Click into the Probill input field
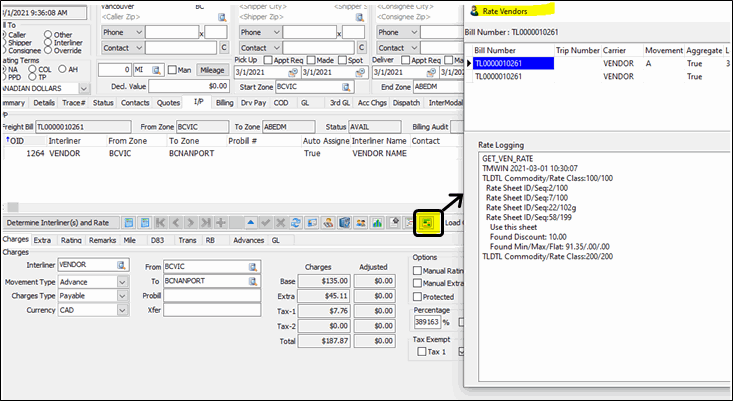This screenshot has height=401, width=733. pyautogui.click(x=211, y=296)
